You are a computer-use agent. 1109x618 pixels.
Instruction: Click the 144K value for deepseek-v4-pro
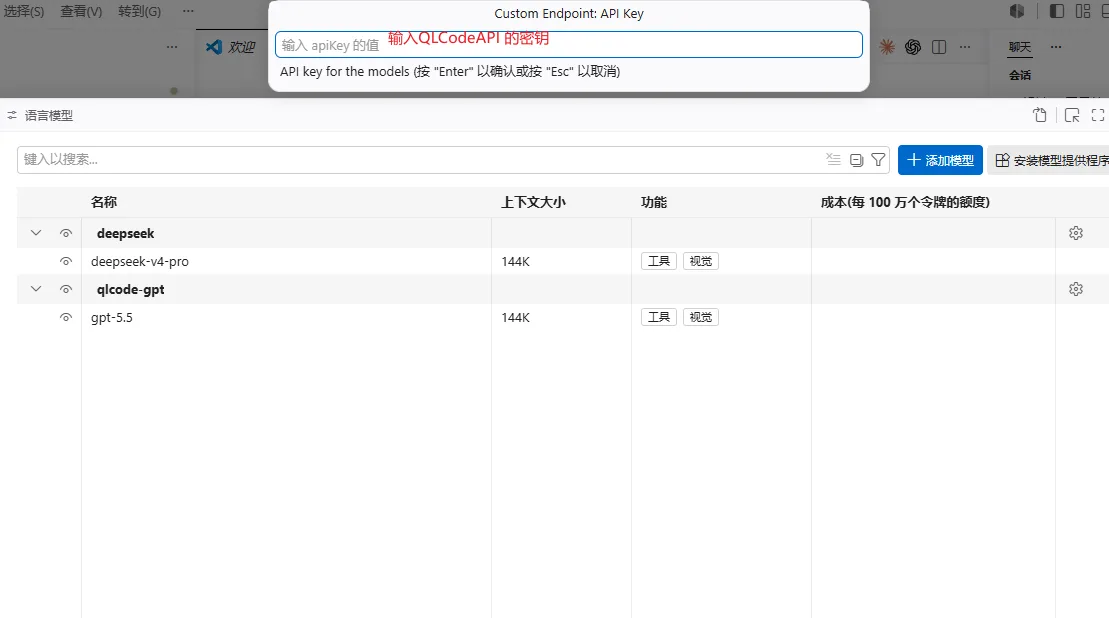(x=516, y=262)
